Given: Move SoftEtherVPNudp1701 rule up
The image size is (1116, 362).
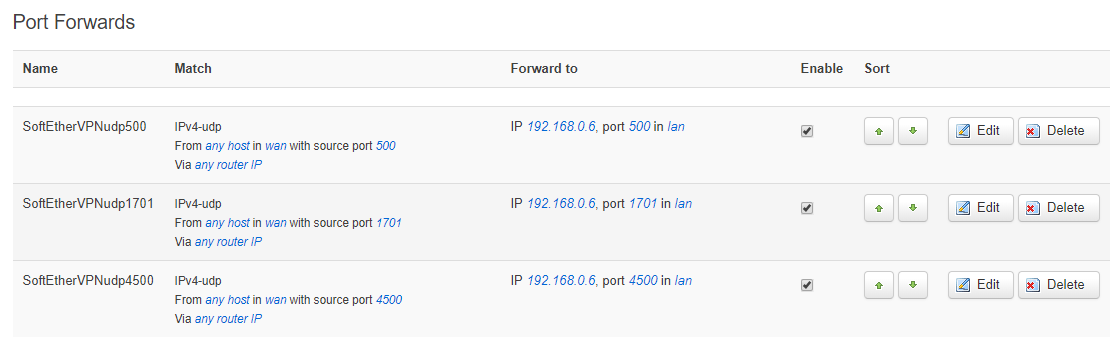Looking at the screenshot, I should (x=879, y=208).
